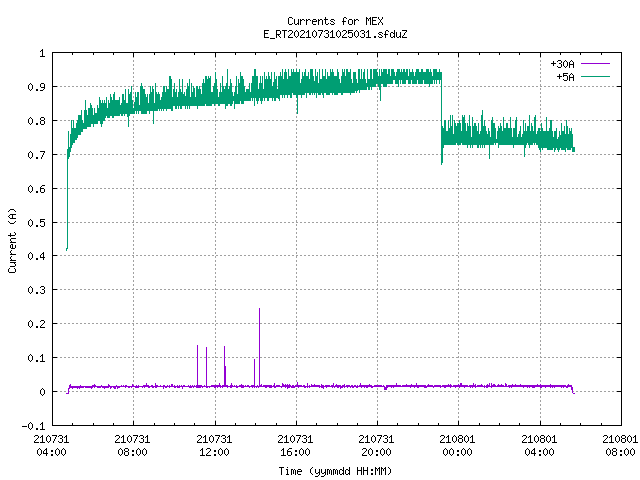Select the filename E_RT20210731025031.sfduZ subtitle
The height and width of the screenshot is (480, 640).
coord(335,34)
